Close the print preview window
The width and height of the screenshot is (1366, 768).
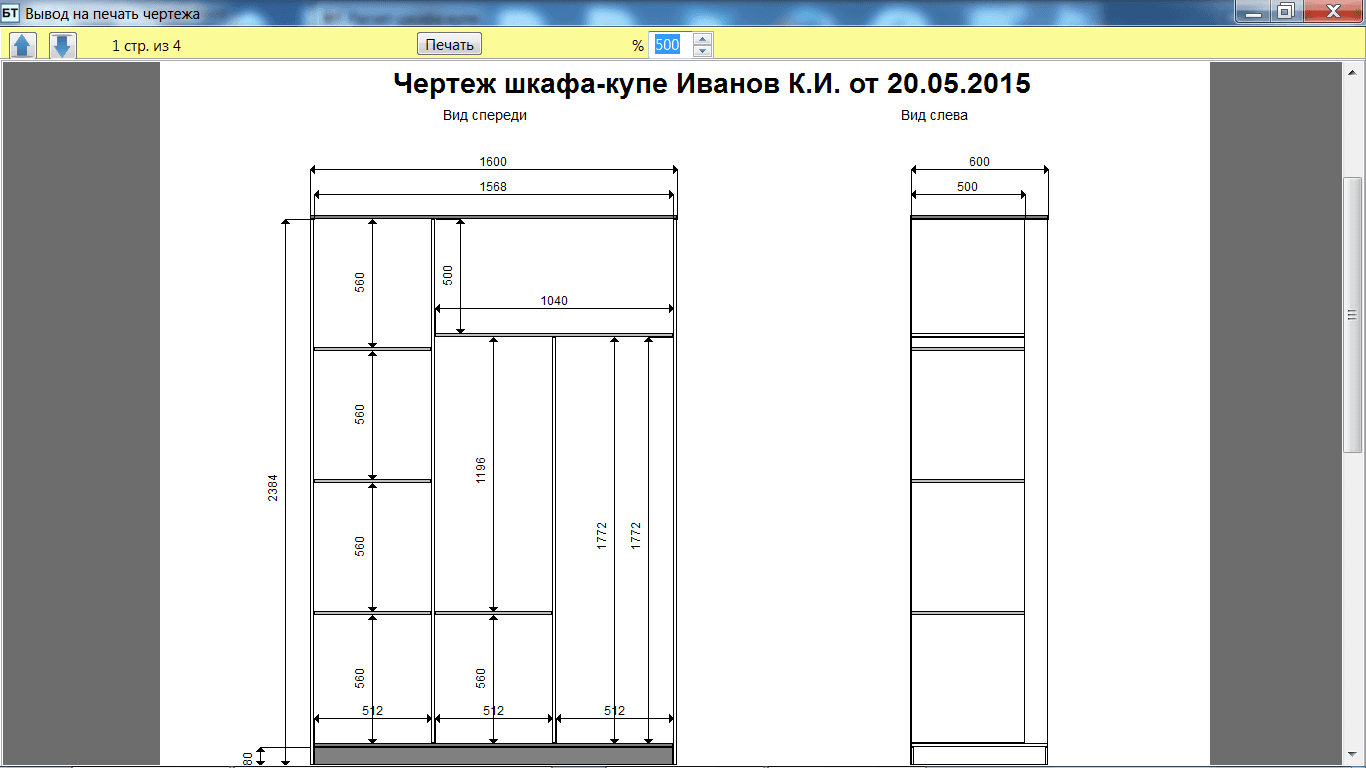pos(1332,11)
